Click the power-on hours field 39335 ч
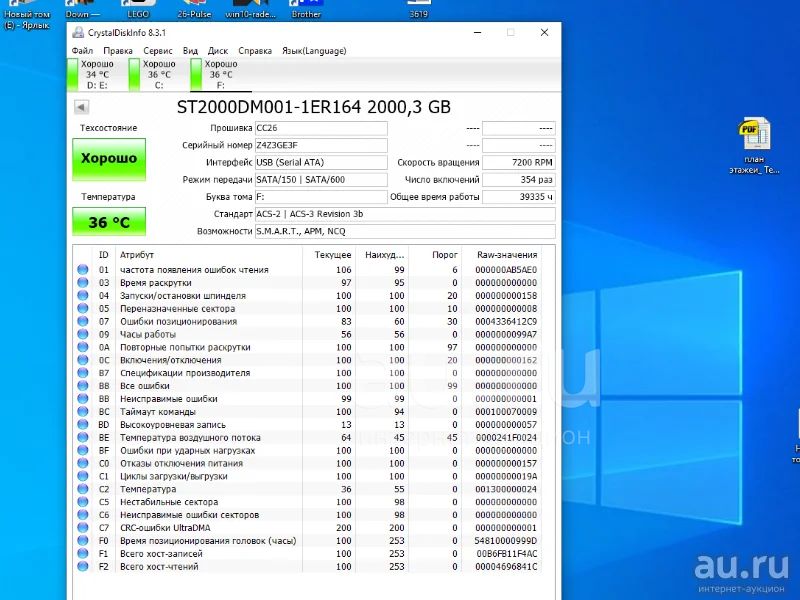 518,197
